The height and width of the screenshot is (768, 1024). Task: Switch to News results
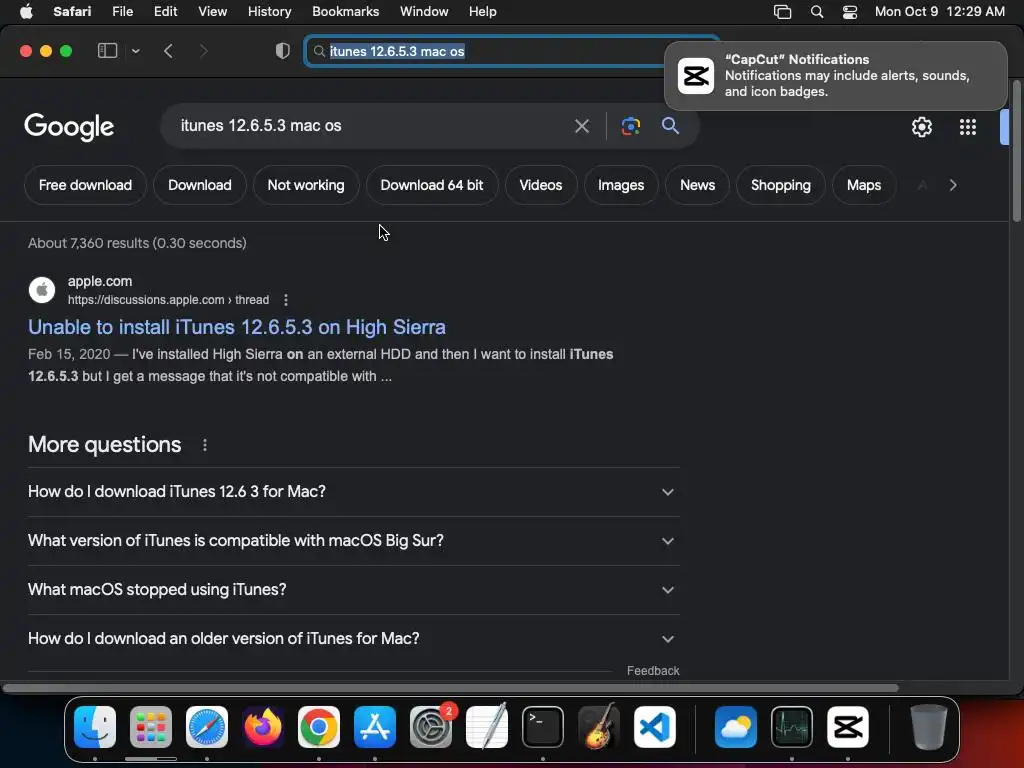pyautogui.click(x=697, y=185)
